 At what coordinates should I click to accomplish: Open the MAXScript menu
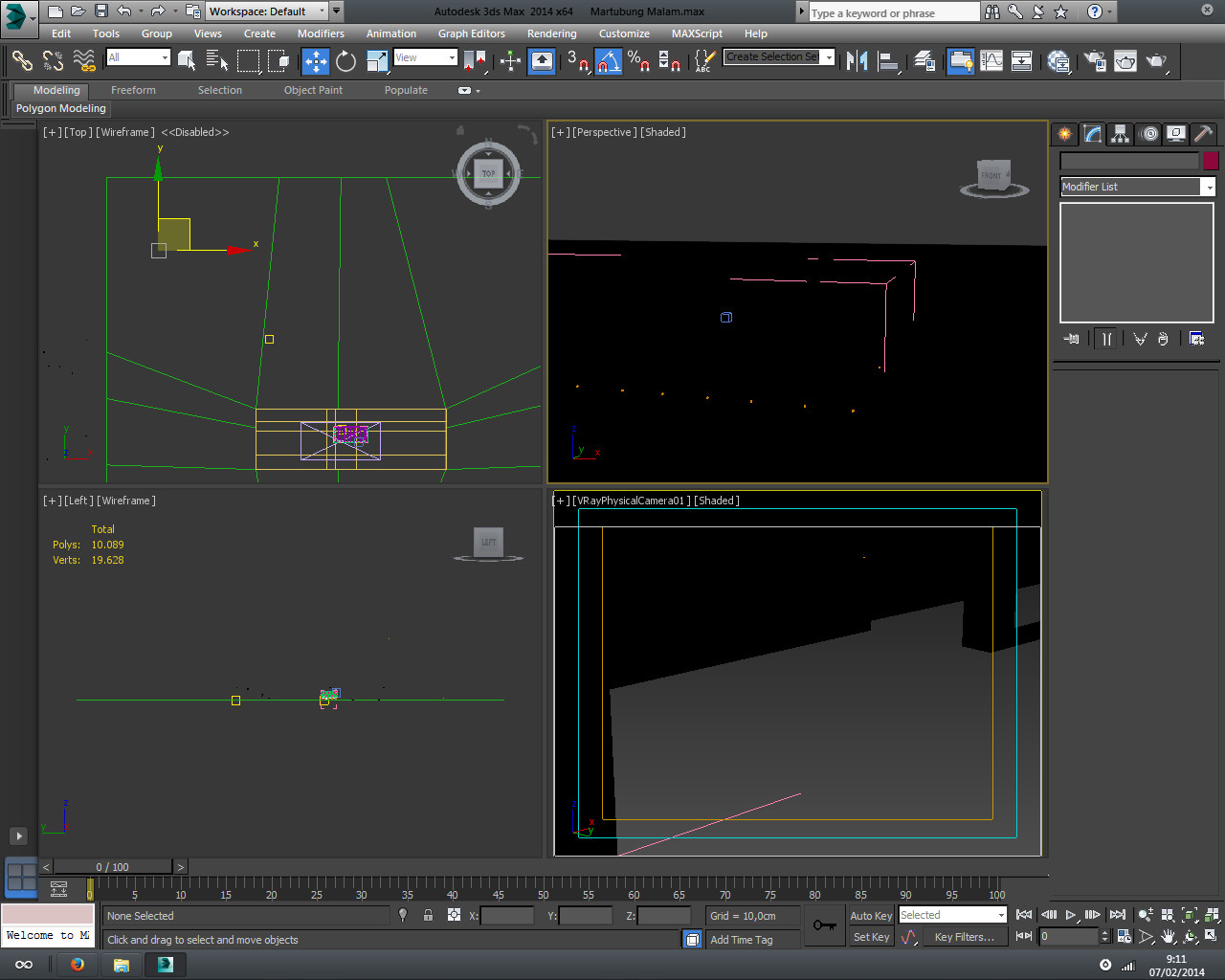point(697,33)
